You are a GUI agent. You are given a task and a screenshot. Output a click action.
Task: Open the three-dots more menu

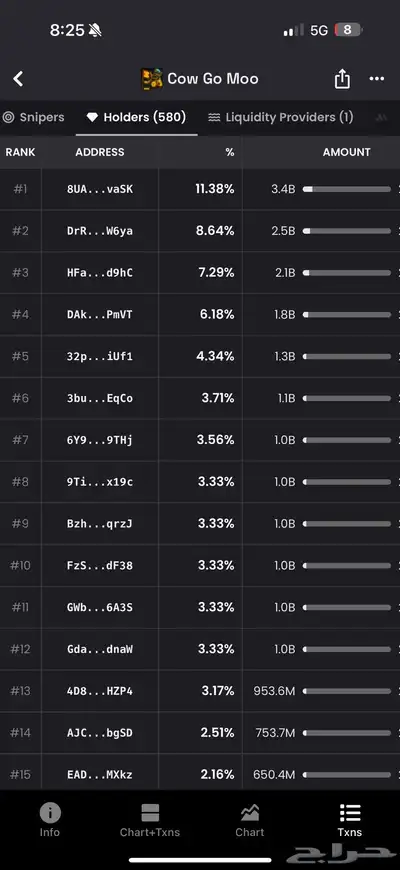coord(377,79)
